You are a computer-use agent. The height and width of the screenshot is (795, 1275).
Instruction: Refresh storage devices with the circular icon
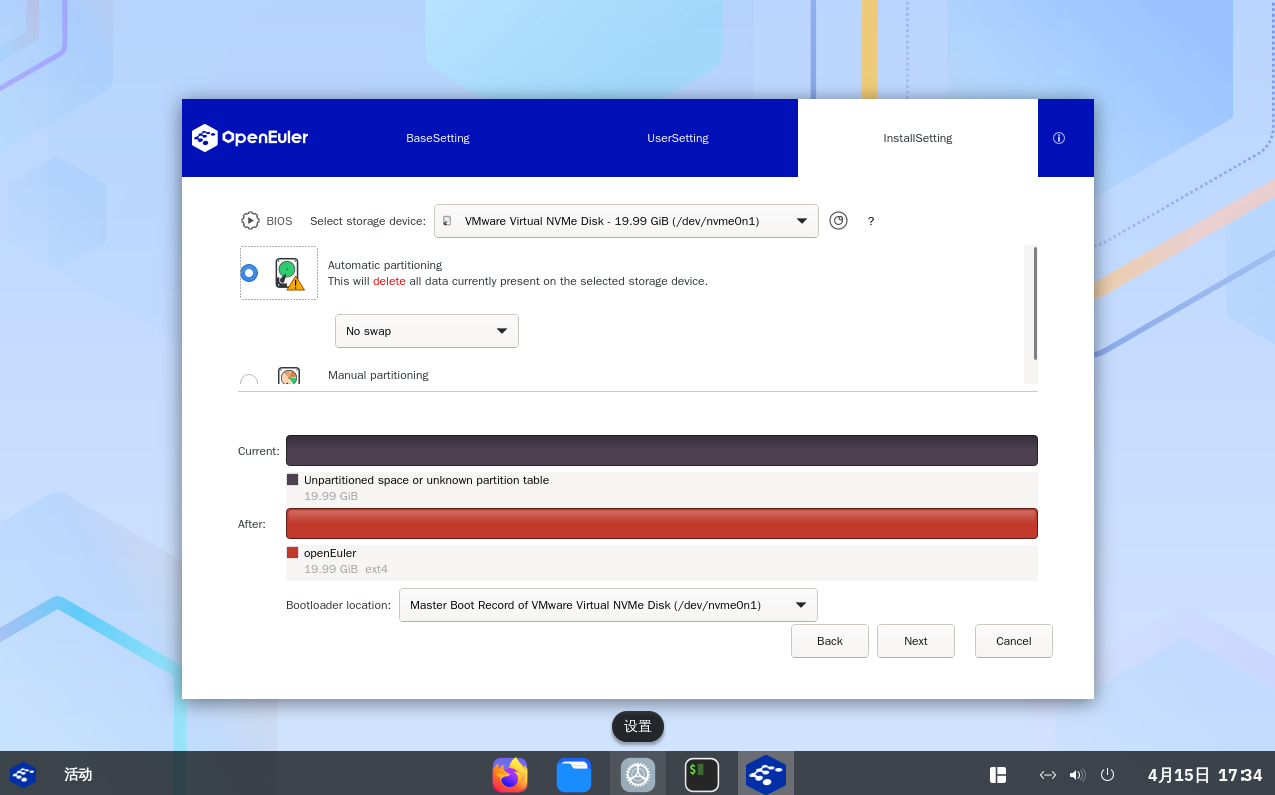coord(838,221)
